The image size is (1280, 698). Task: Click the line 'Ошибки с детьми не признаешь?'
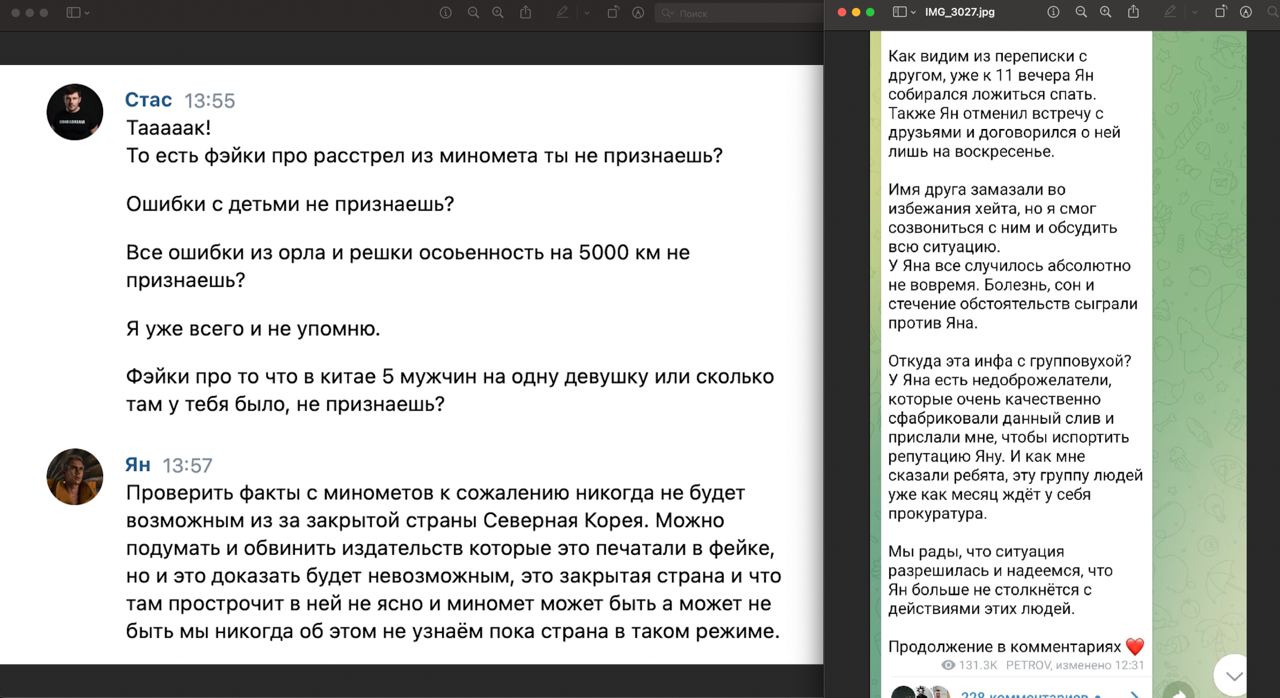click(x=290, y=204)
